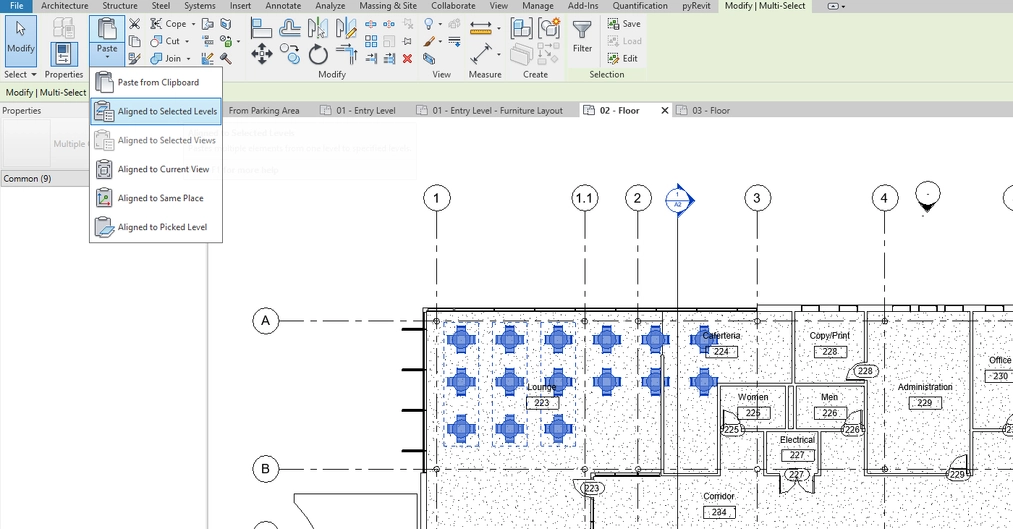
Task: Click Measure Between Two References icon
Action: coord(481,28)
